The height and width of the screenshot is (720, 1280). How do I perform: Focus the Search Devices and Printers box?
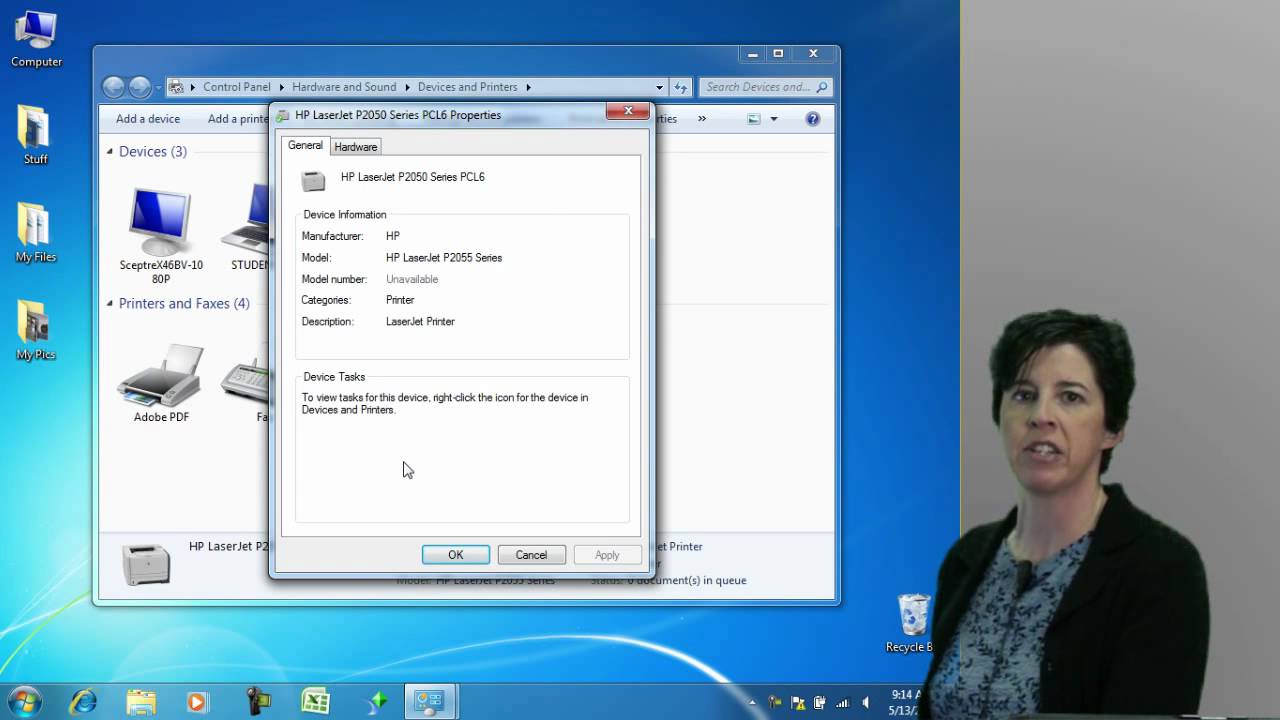[765, 87]
